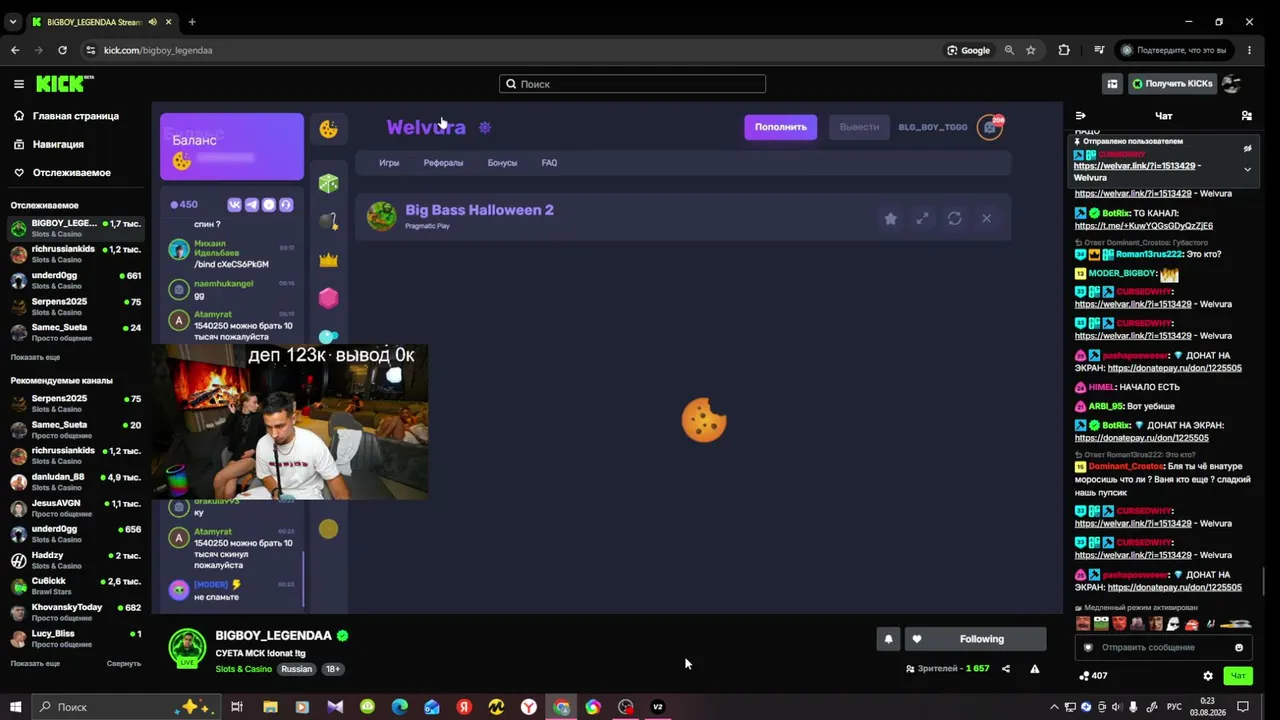The image size is (1280, 720).
Task: Open Windows Task View in taskbar
Action: 237,707
